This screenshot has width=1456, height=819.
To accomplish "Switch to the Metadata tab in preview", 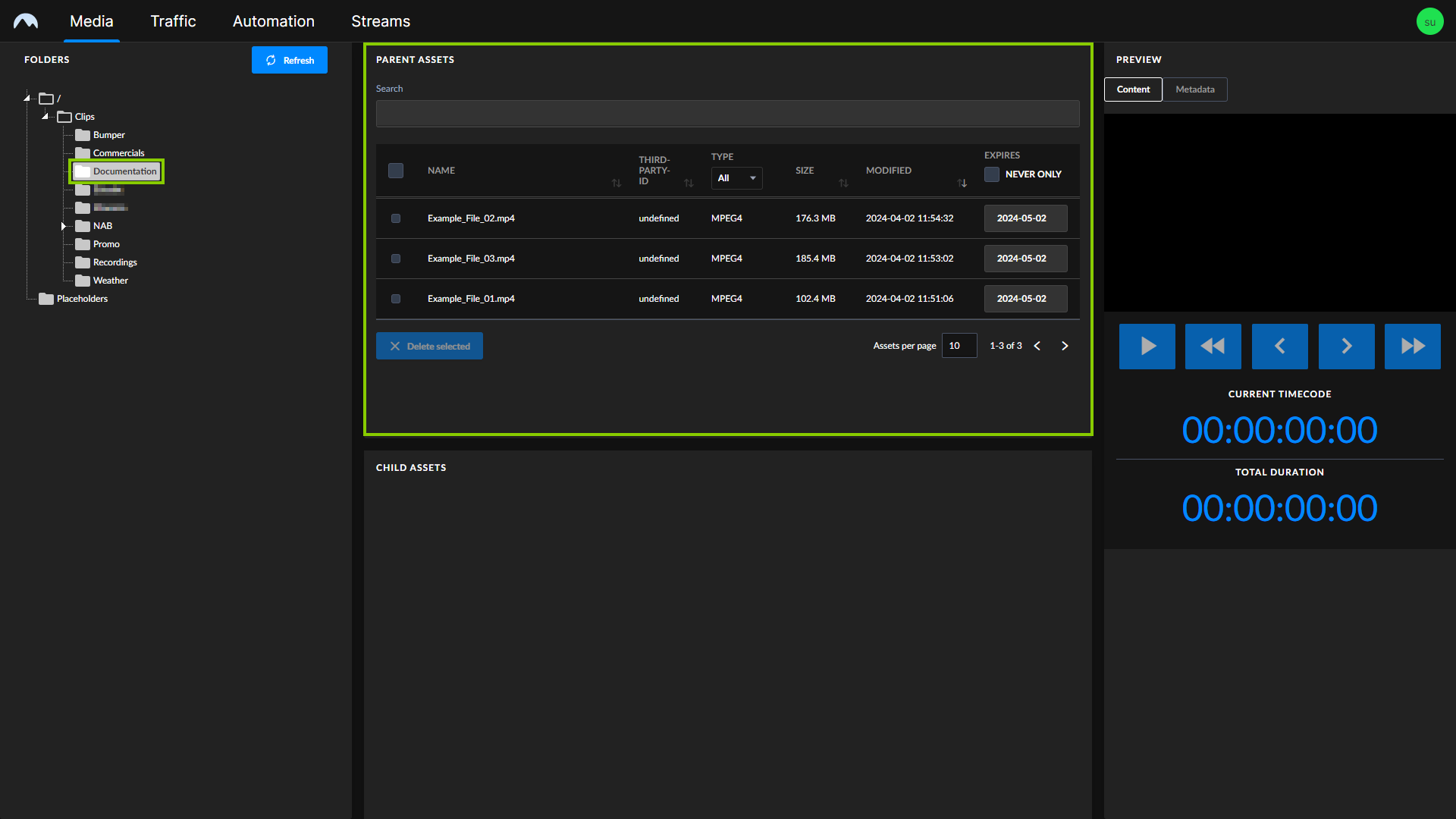I will point(1195,89).
